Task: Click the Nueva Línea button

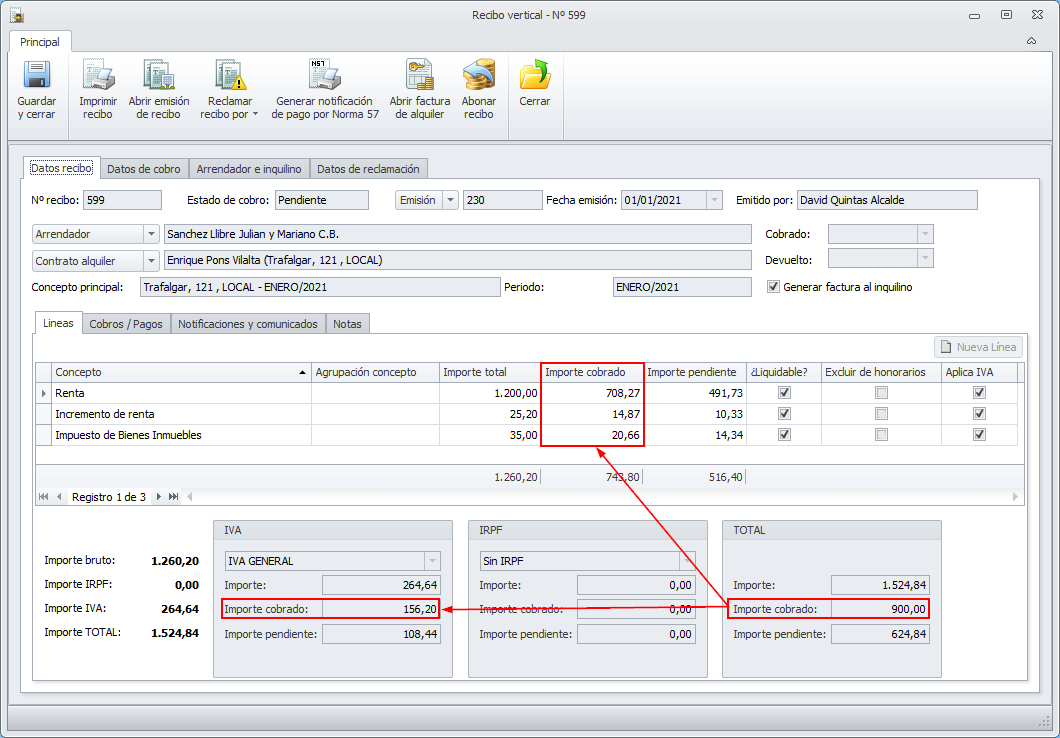Action: coord(978,347)
